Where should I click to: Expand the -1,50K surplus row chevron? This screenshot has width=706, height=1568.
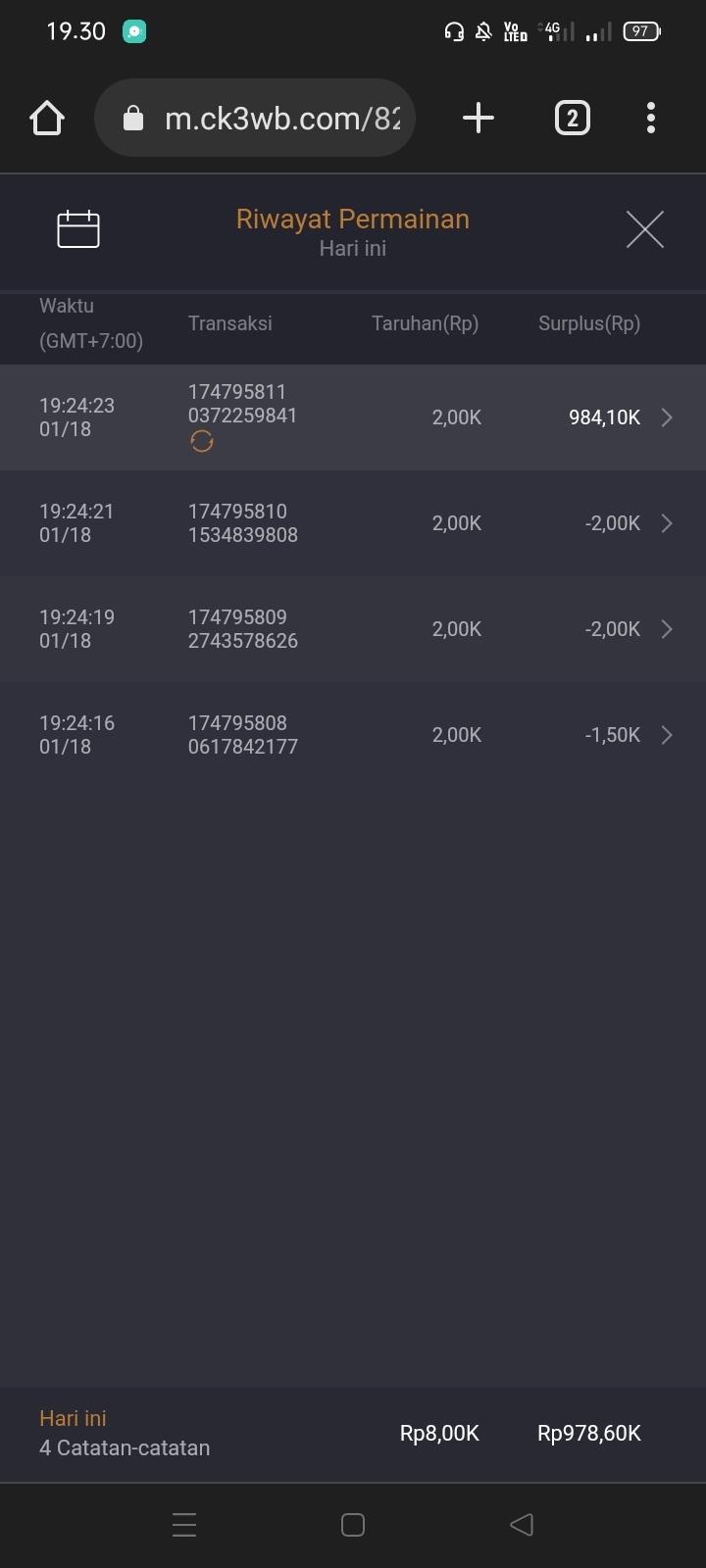[x=667, y=735]
